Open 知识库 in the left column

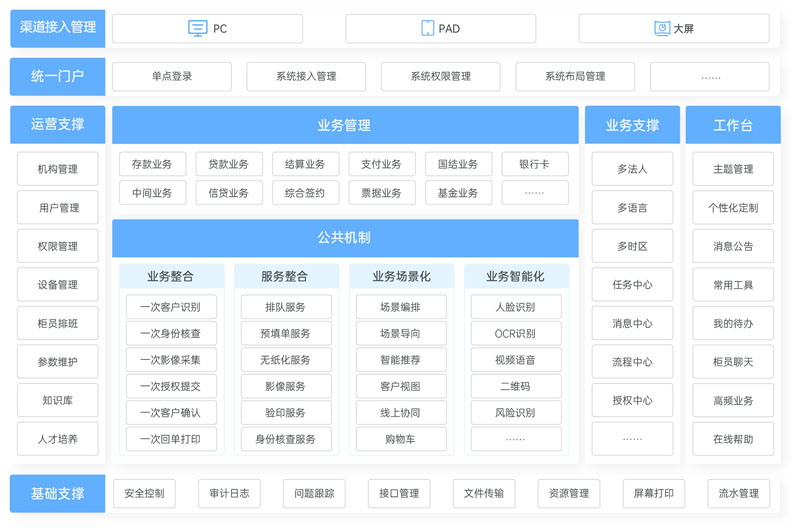pos(58,401)
